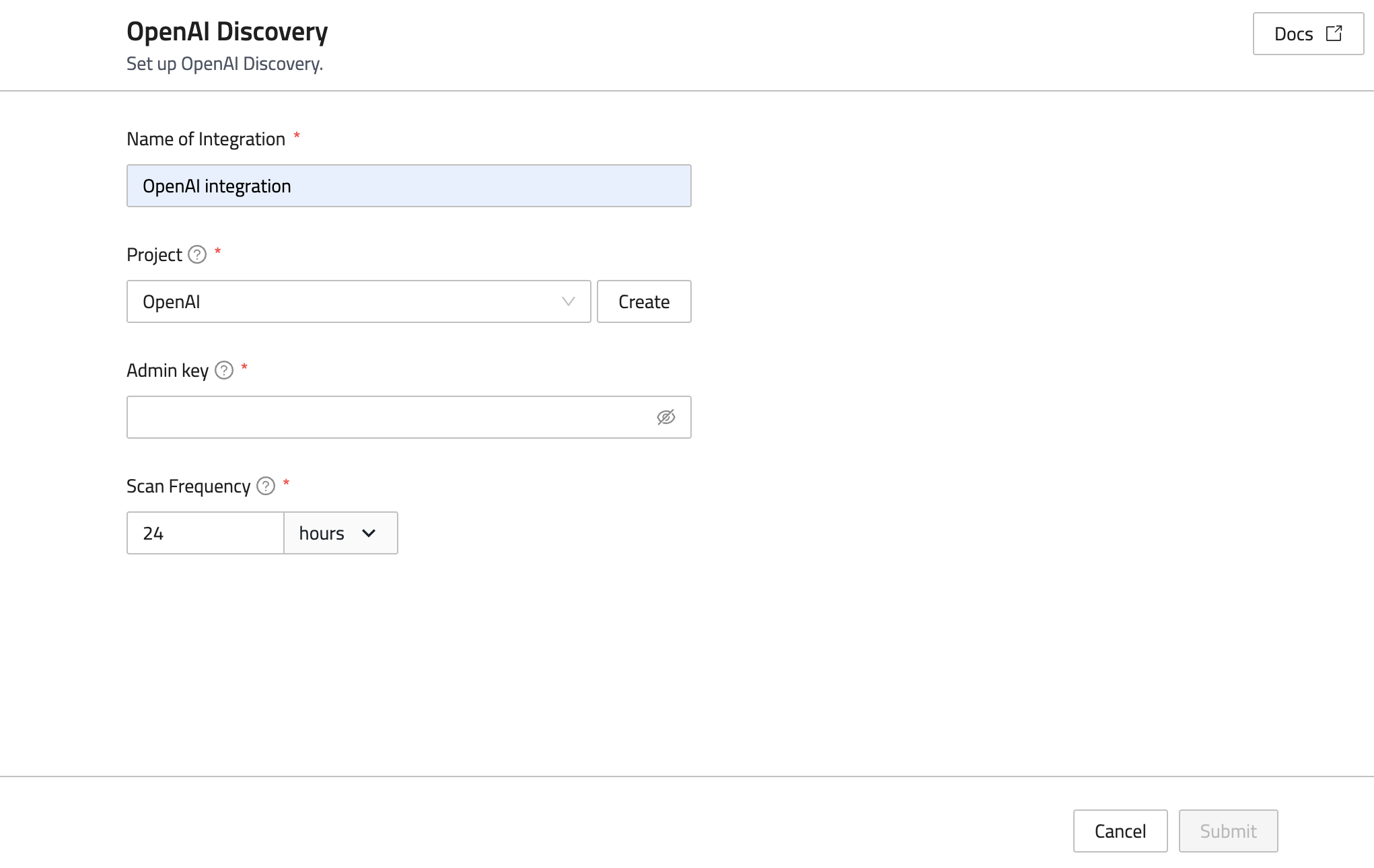This screenshot has height=868, width=1374.
Task: Click the Scan Frequency label text
Action: click(x=188, y=486)
